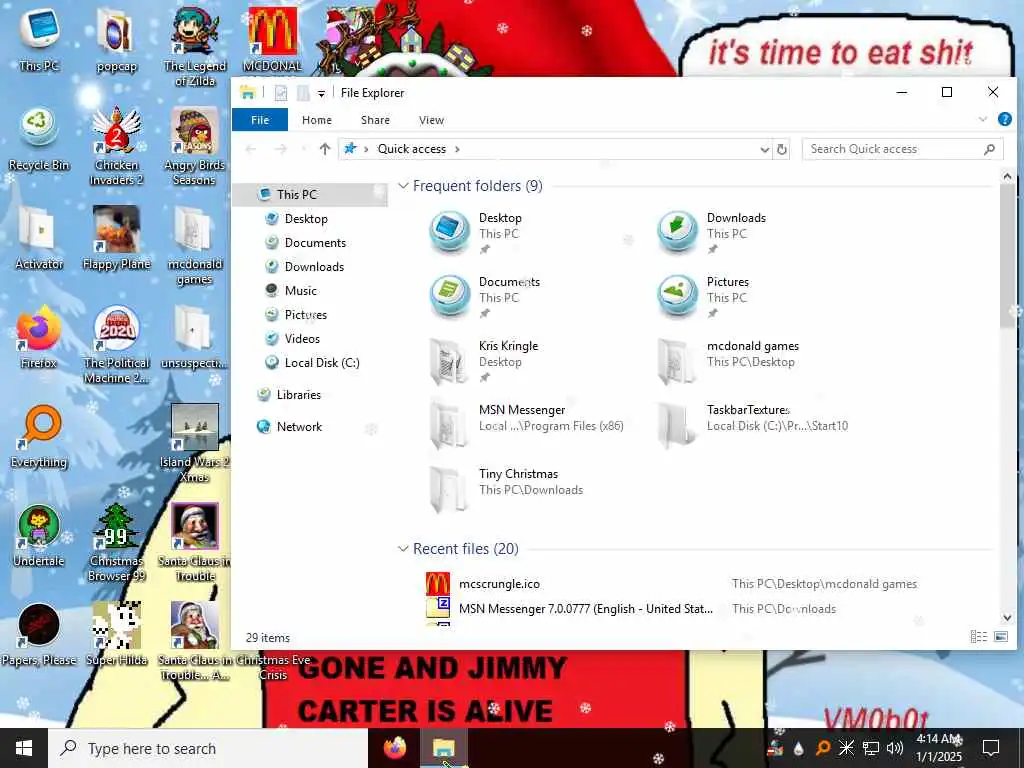The image size is (1024, 768).
Task: Launch the Undertale shortcut
Action: (39, 536)
